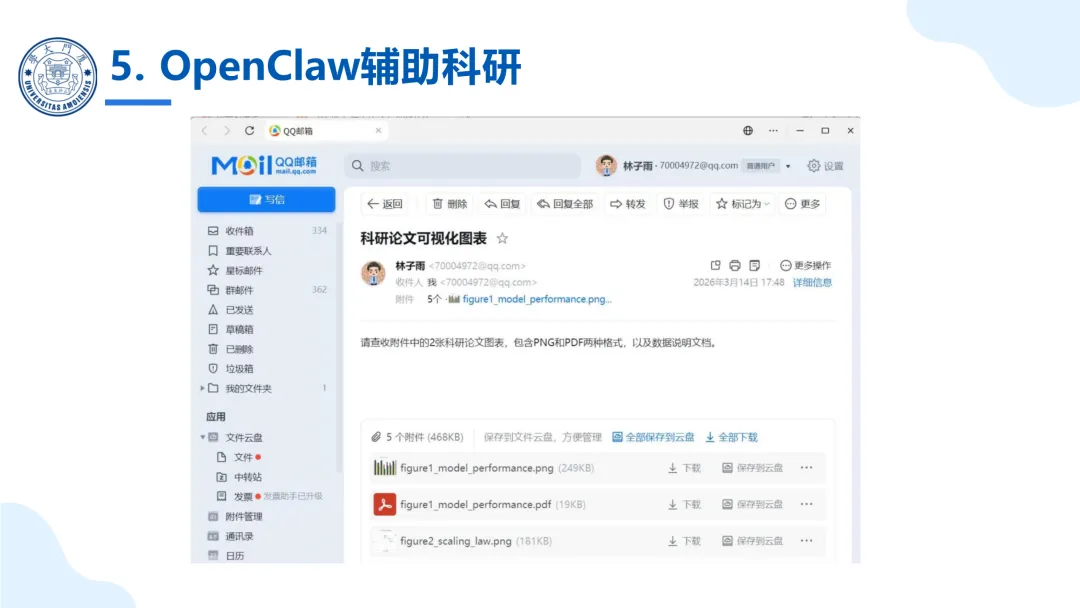Screen dimensions: 1080x608
Task: Open more options for figure1_model_performance.pdf
Action: point(807,505)
